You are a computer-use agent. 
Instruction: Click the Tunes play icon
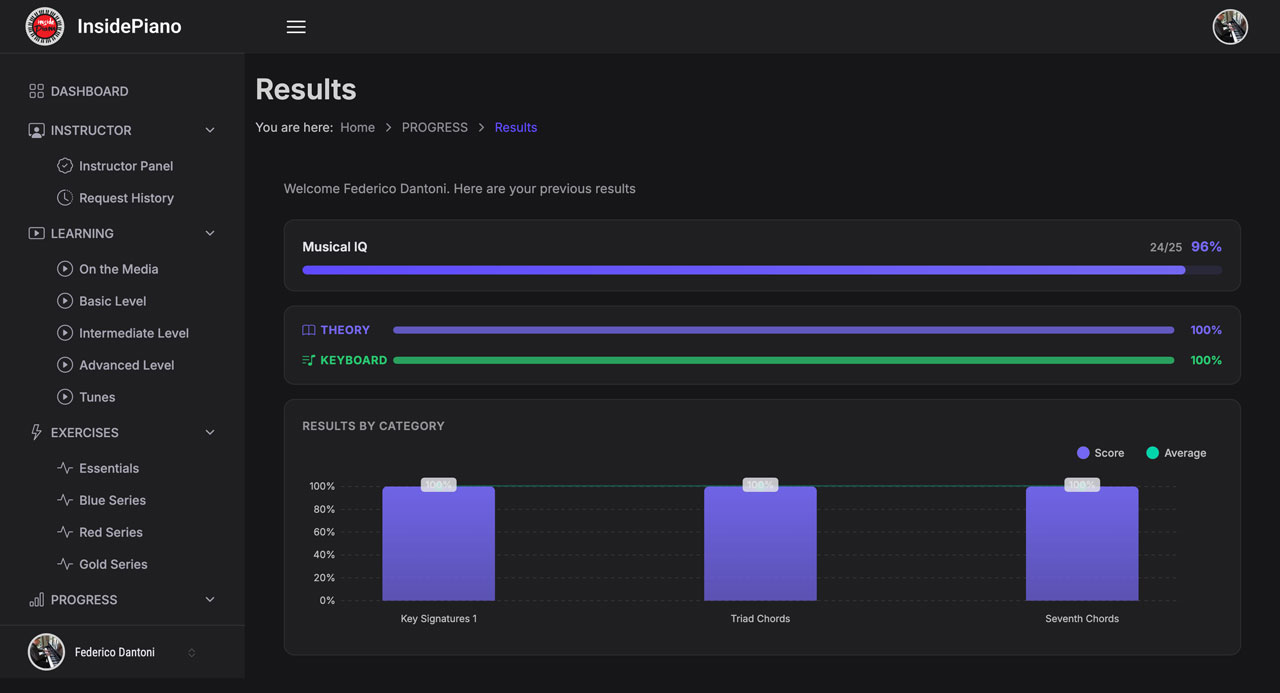point(65,397)
